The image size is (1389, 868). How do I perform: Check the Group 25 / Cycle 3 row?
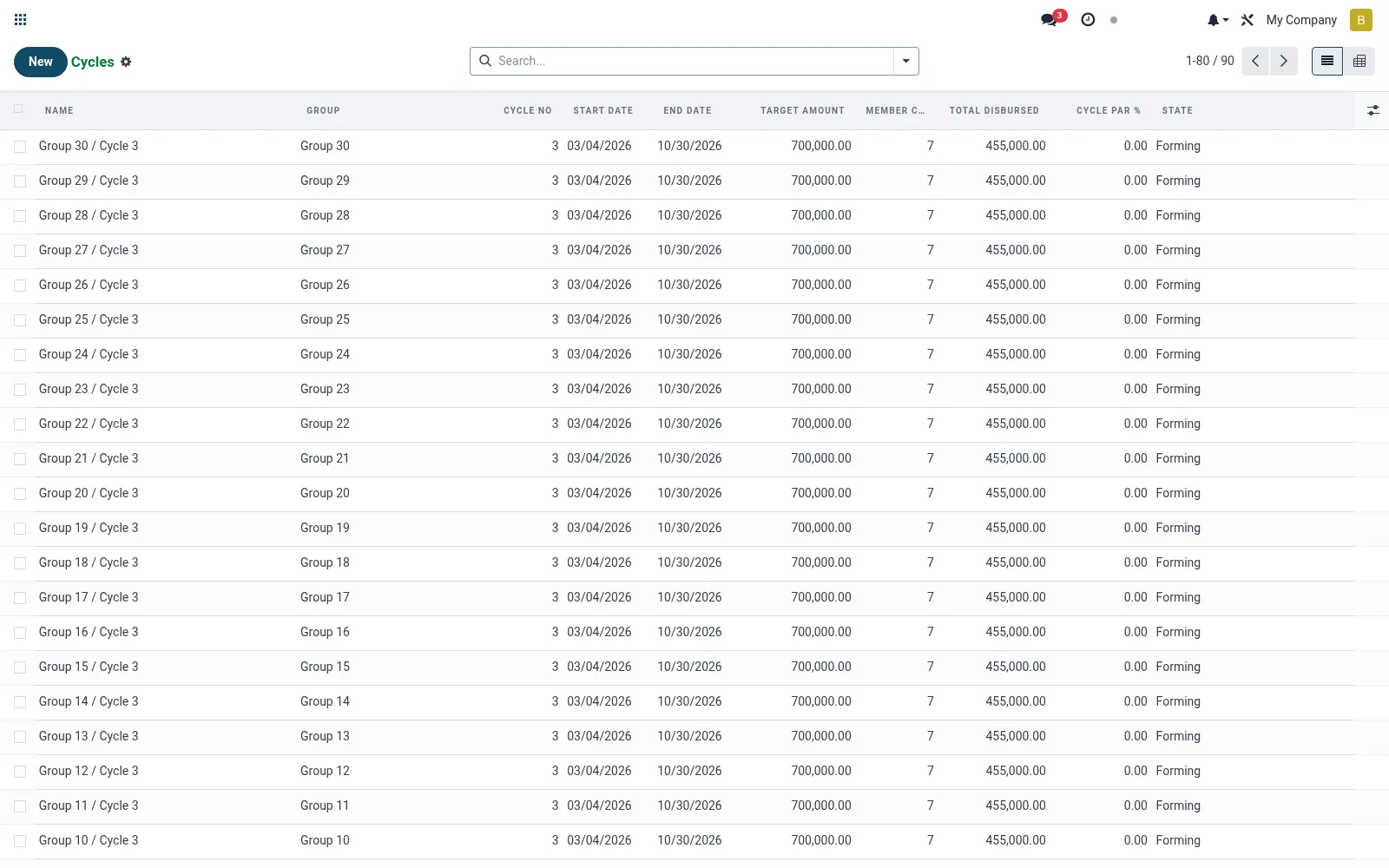(x=20, y=320)
